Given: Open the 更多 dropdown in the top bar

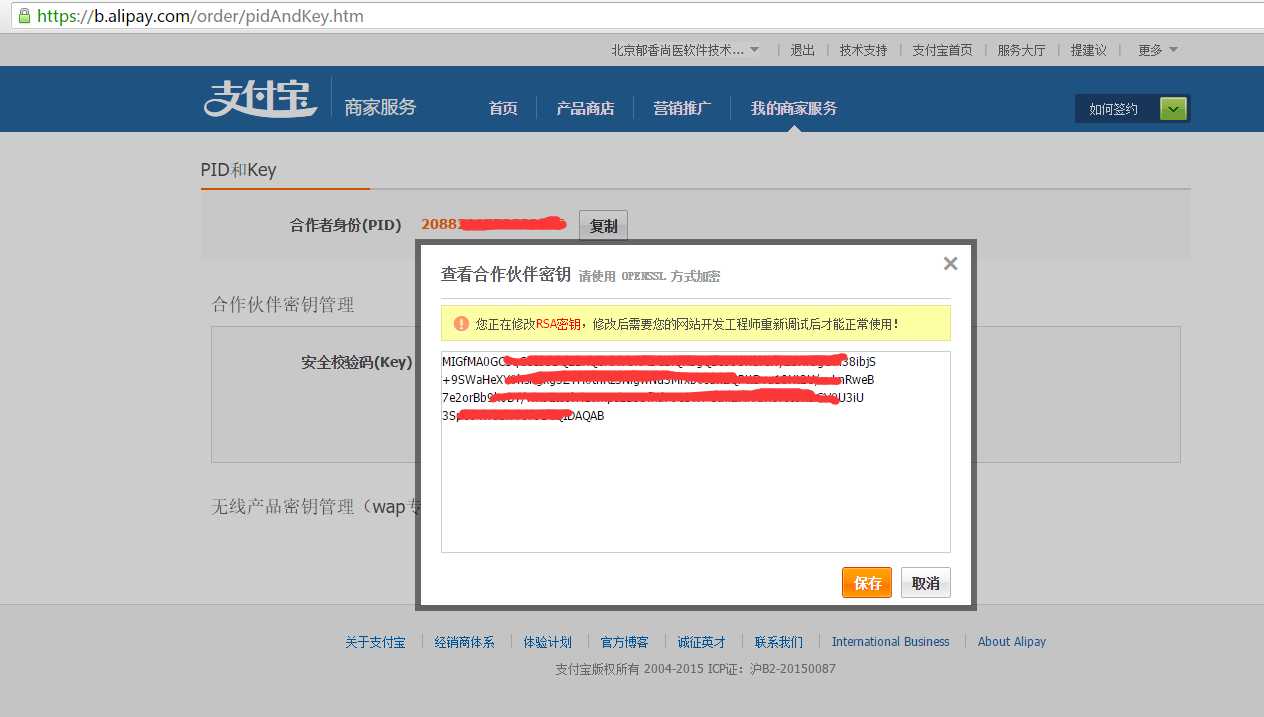Looking at the screenshot, I should 1155,49.
